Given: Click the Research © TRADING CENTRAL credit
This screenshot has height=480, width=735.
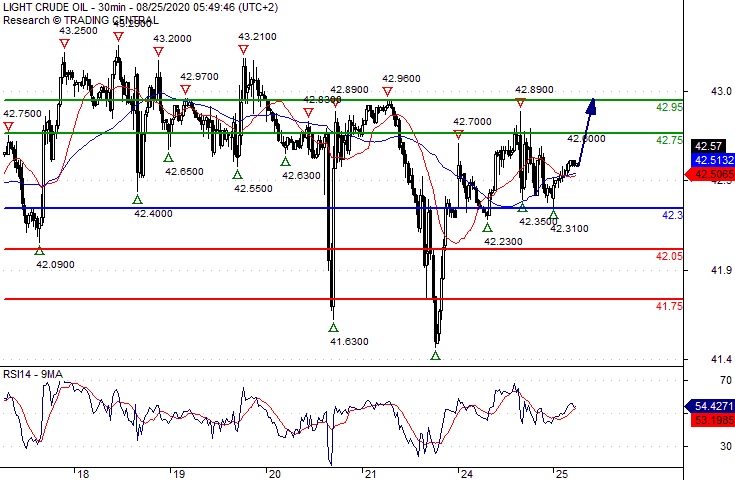Looking at the screenshot, I should (x=81, y=20).
